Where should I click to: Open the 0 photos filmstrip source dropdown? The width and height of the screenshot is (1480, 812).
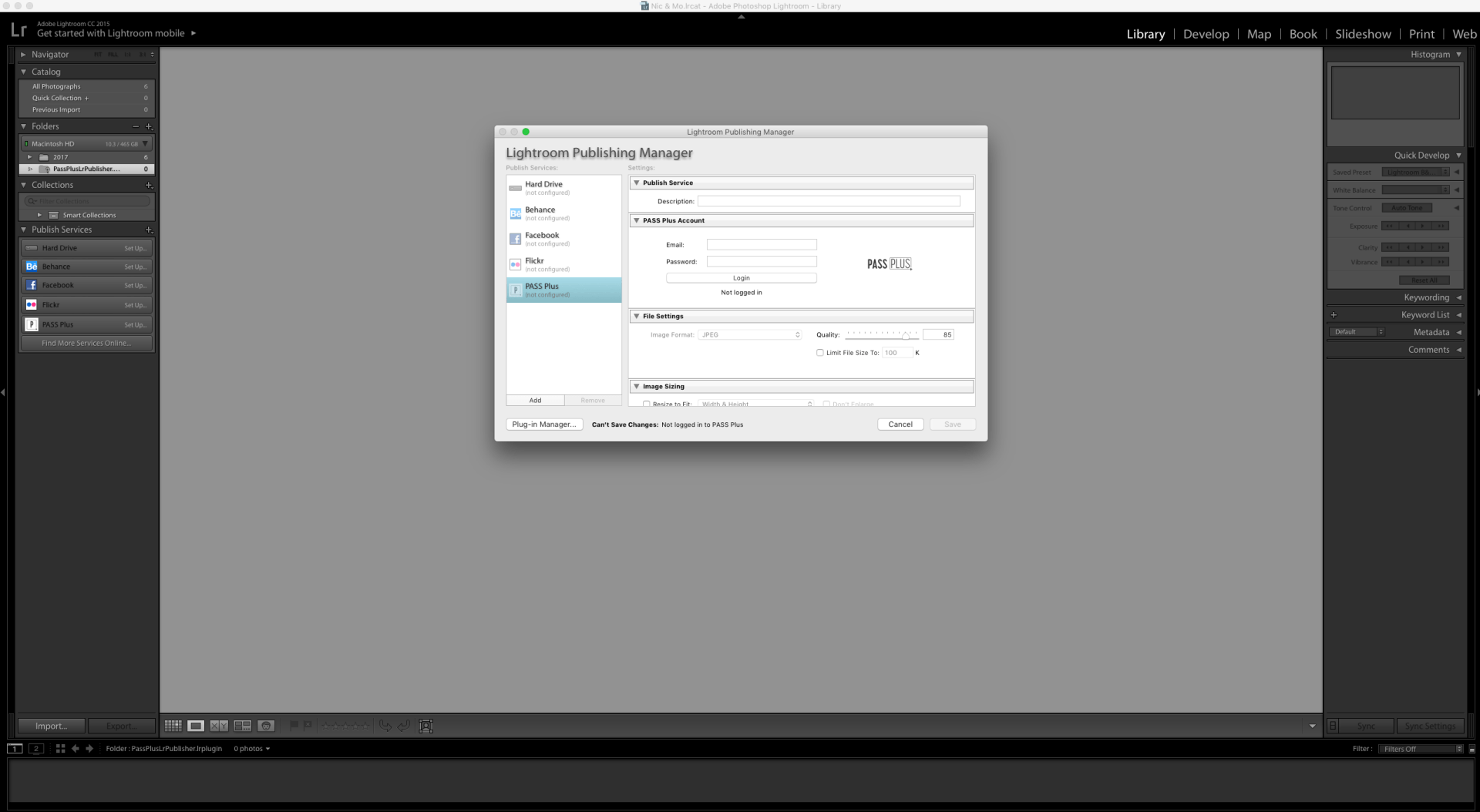tap(252, 748)
